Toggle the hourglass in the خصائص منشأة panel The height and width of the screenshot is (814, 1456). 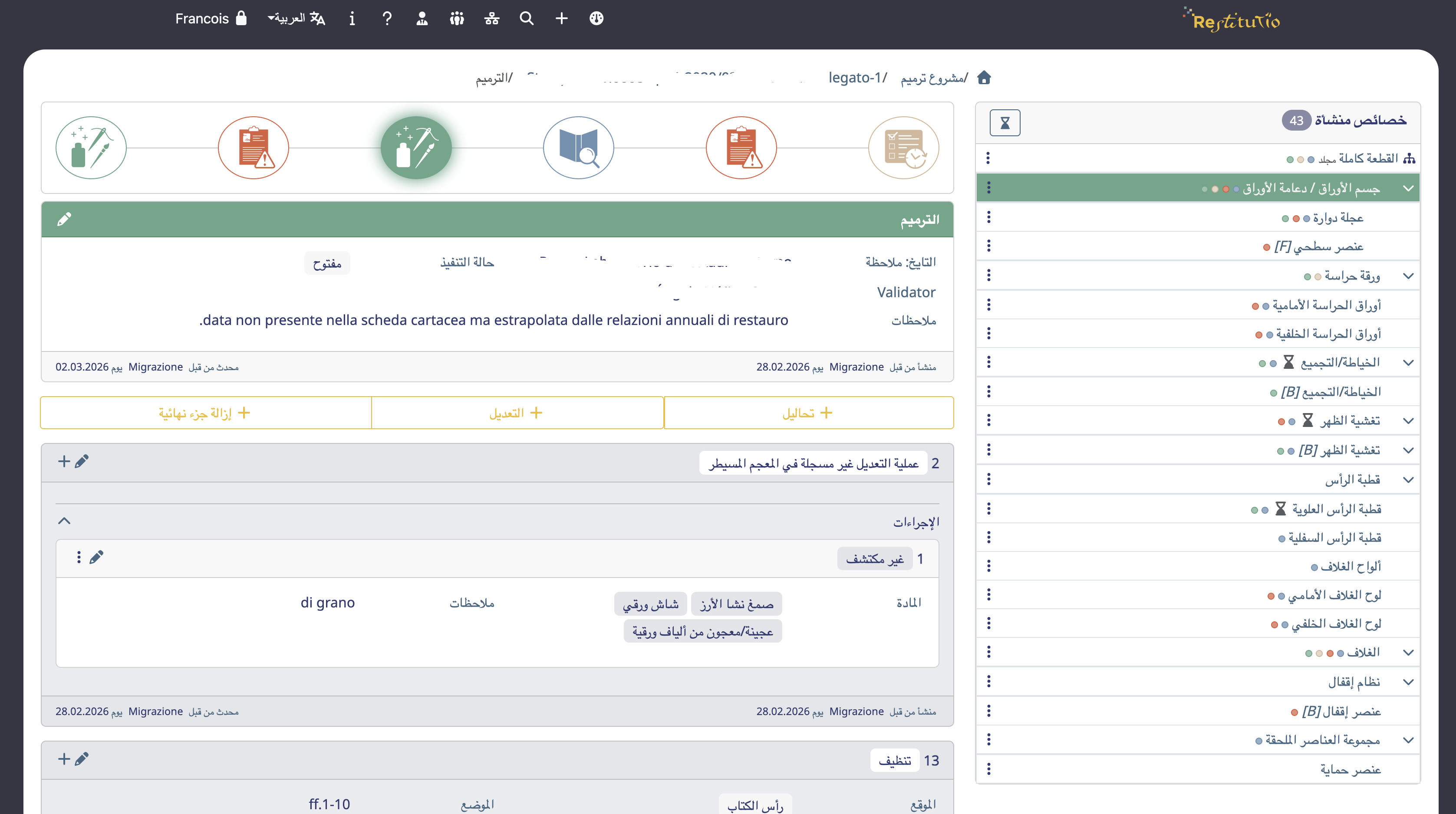coord(1005,122)
